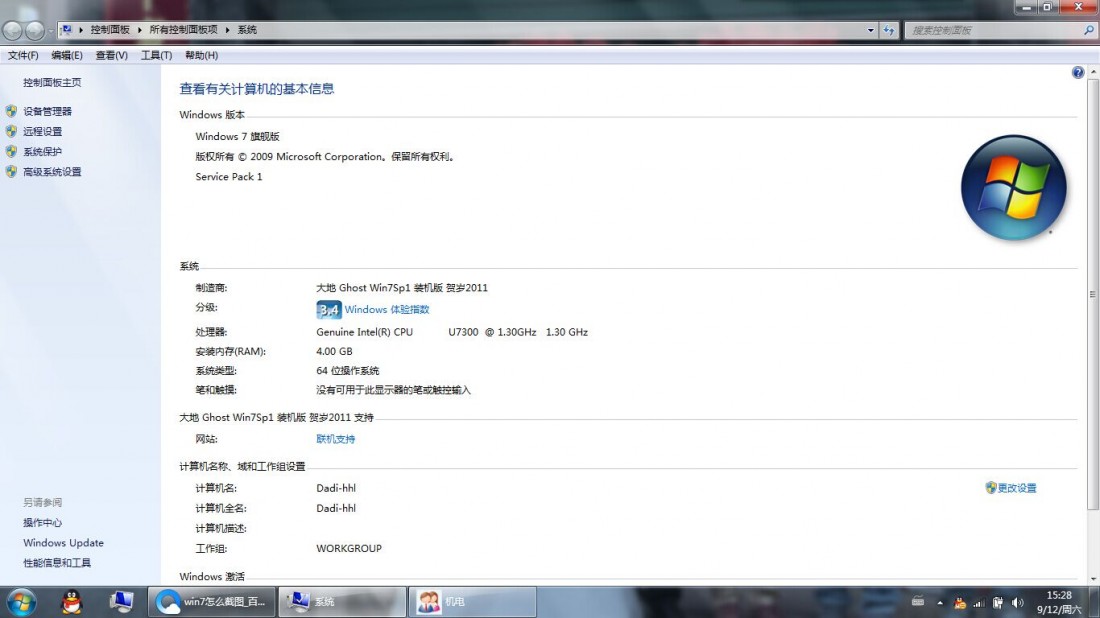The image size is (1100, 618).
Task: Click the shield icon beside 系统保护
Action: click(x=11, y=151)
